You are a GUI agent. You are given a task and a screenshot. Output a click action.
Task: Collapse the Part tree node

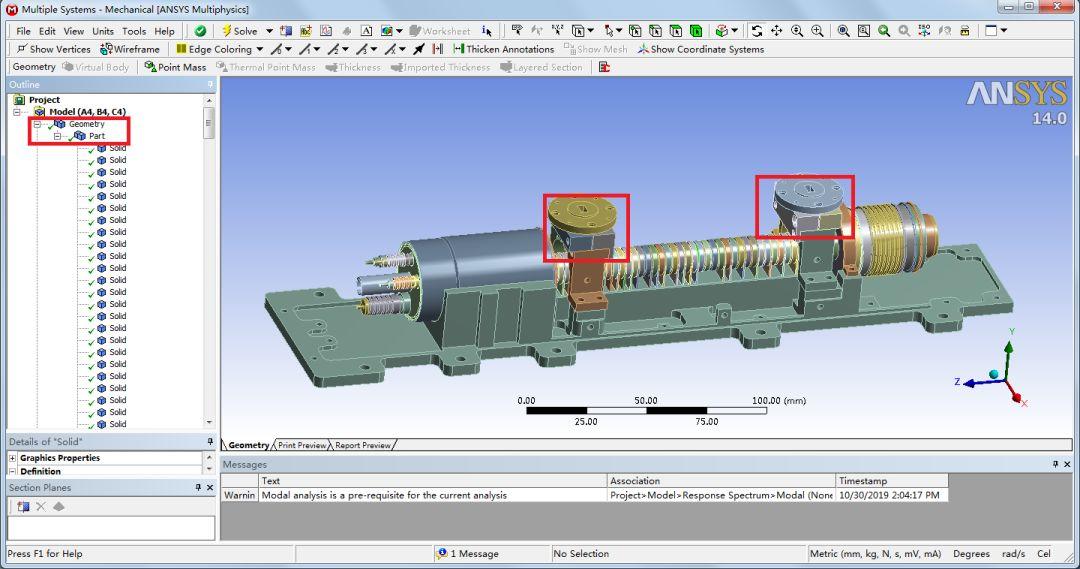pyautogui.click(x=57, y=136)
